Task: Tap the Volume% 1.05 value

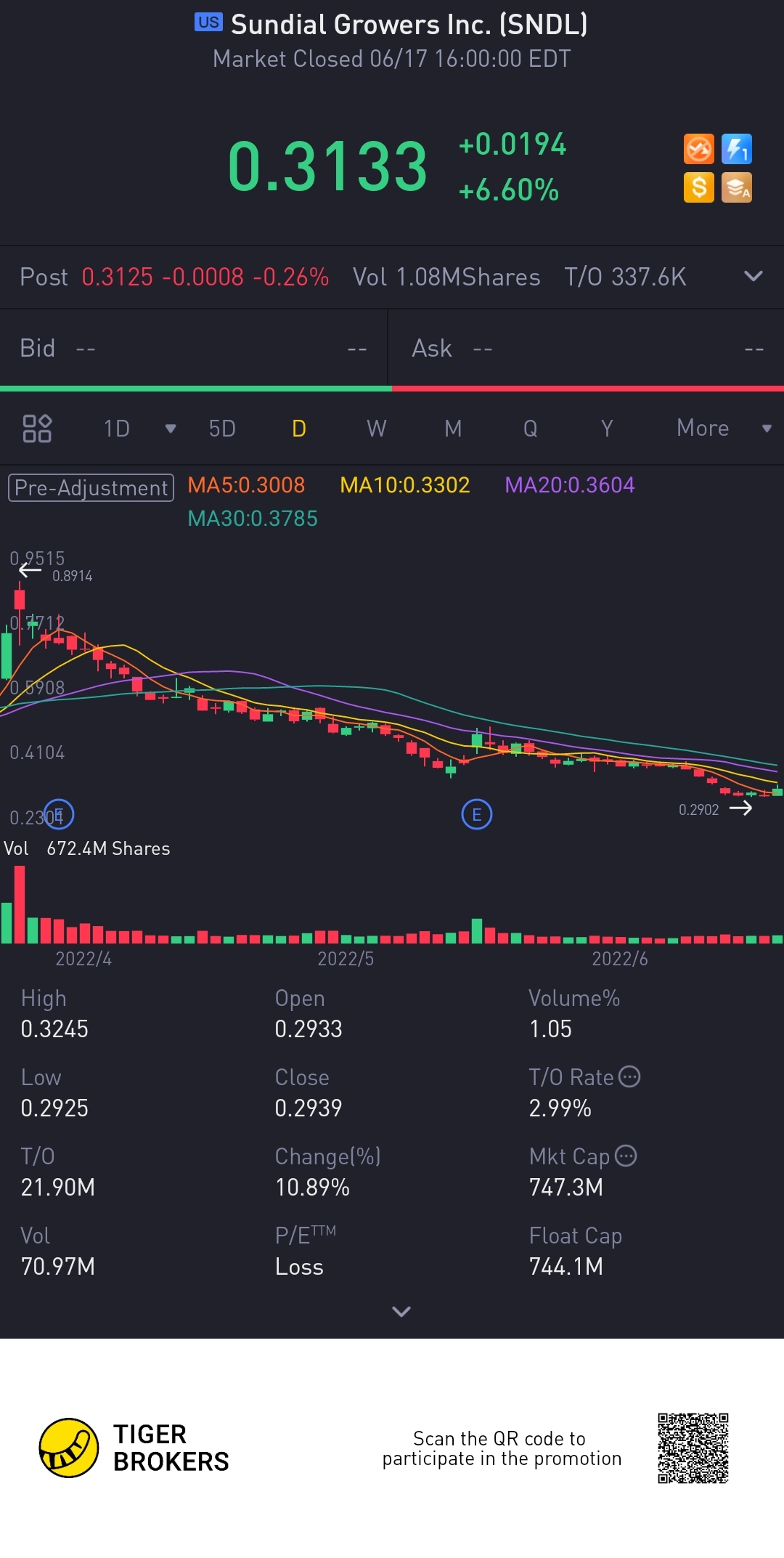Action: (x=550, y=1029)
